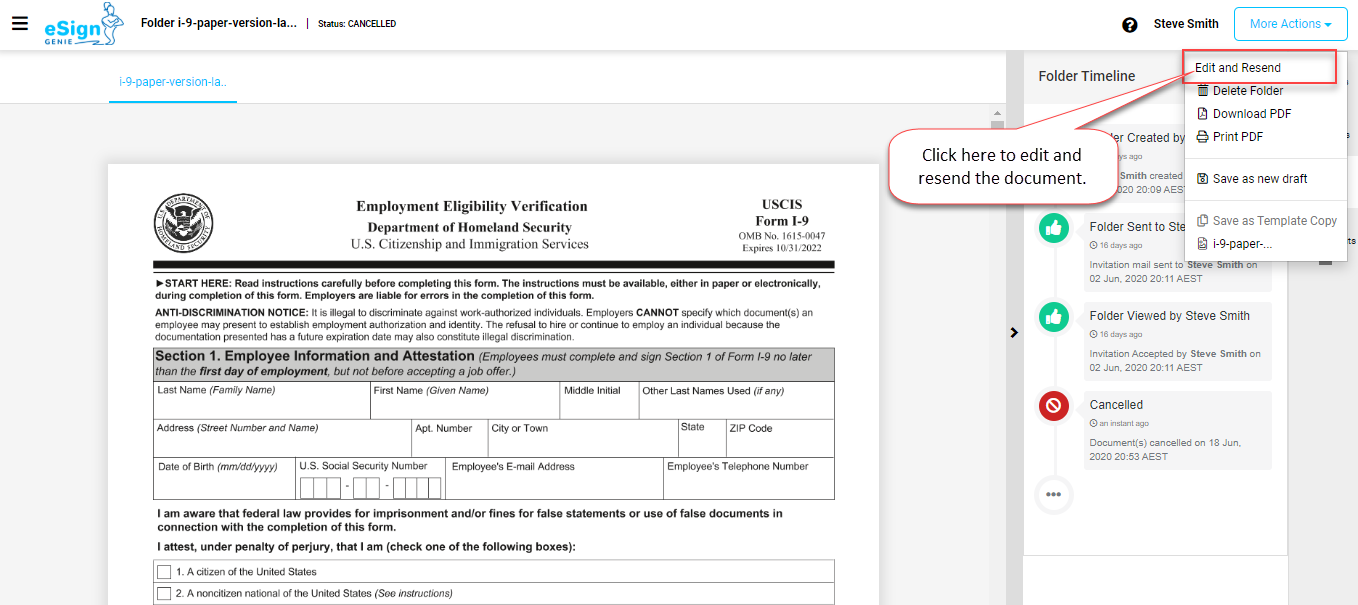Viewport: 1358px width, 605px height.
Task: Click the Folder Viewed by Steve Smith entry
Action: [1170, 316]
